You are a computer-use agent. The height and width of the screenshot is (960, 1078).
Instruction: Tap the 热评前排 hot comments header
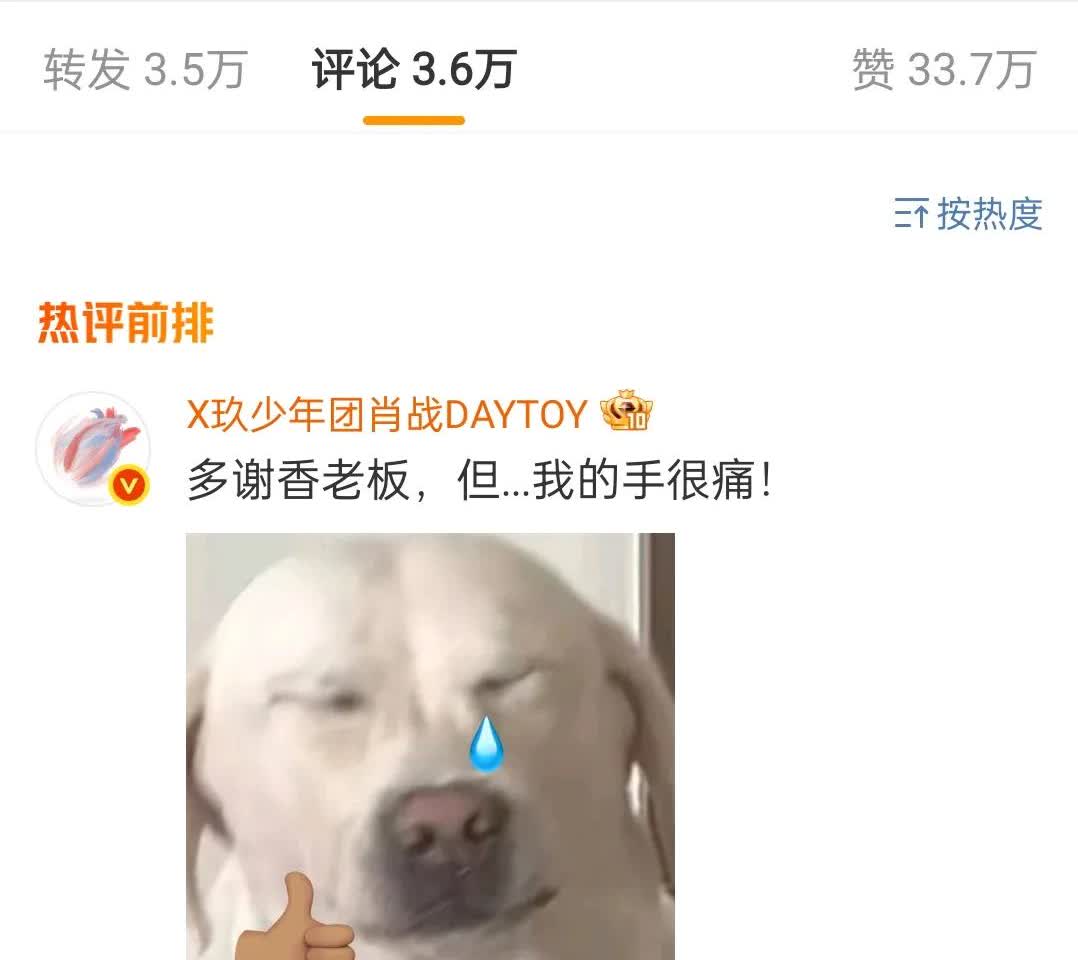[126, 322]
